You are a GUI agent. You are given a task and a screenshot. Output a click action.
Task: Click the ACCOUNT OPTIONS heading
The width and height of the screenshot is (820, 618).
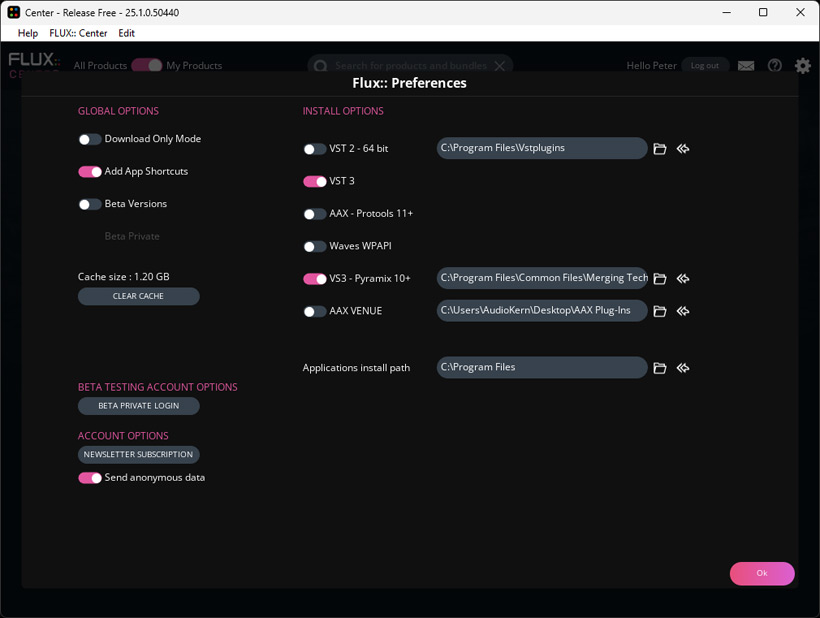point(123,436)
